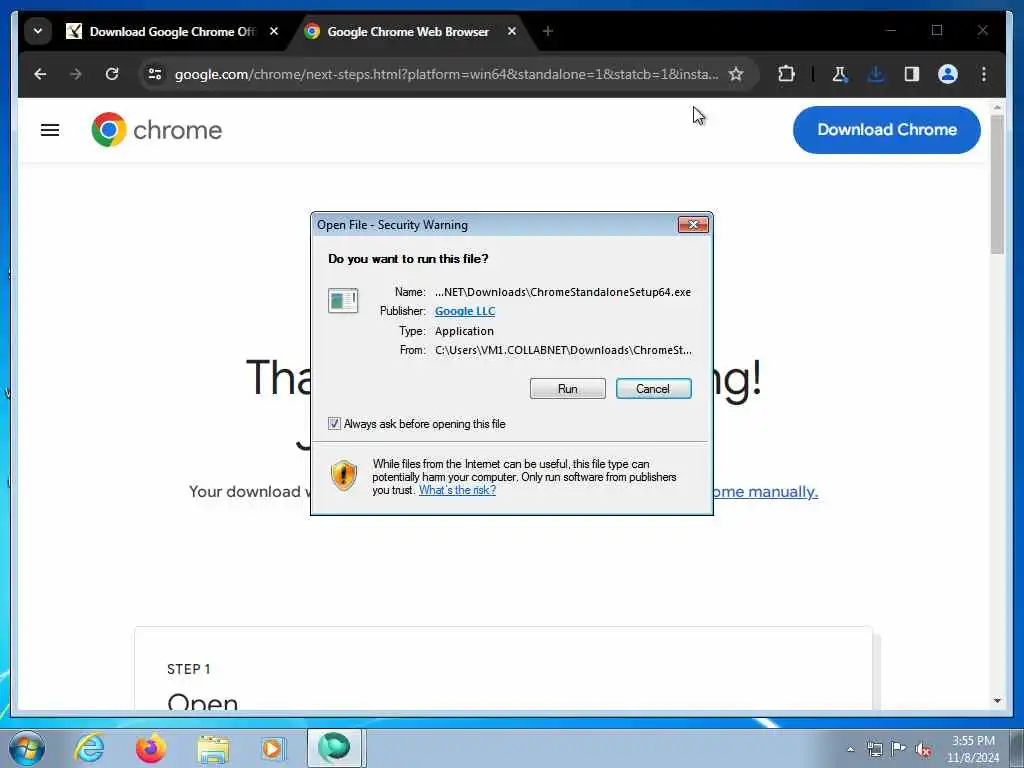Close the Download Google Chrome Offline tab
This screenshot has height=768, width=1024.
coord(274,31)
